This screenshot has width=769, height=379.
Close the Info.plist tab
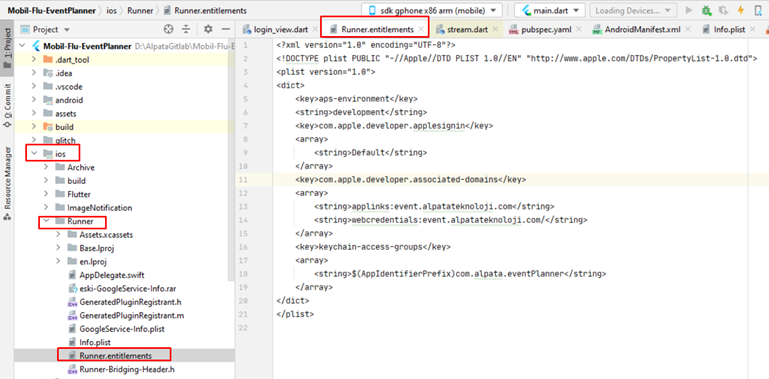click(753, 29)
